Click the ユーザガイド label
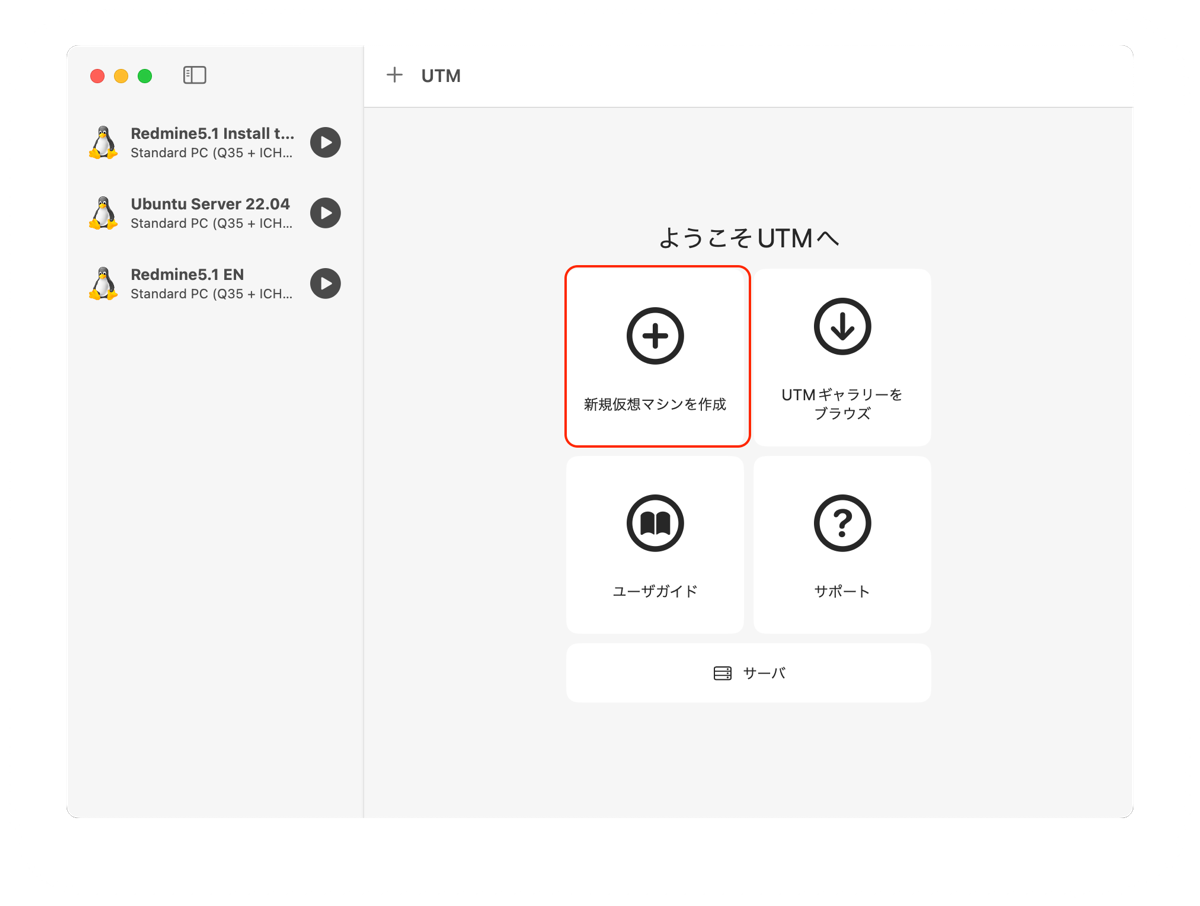Image resolution: width=1200 pixels, height=906 pixels. 655,591
